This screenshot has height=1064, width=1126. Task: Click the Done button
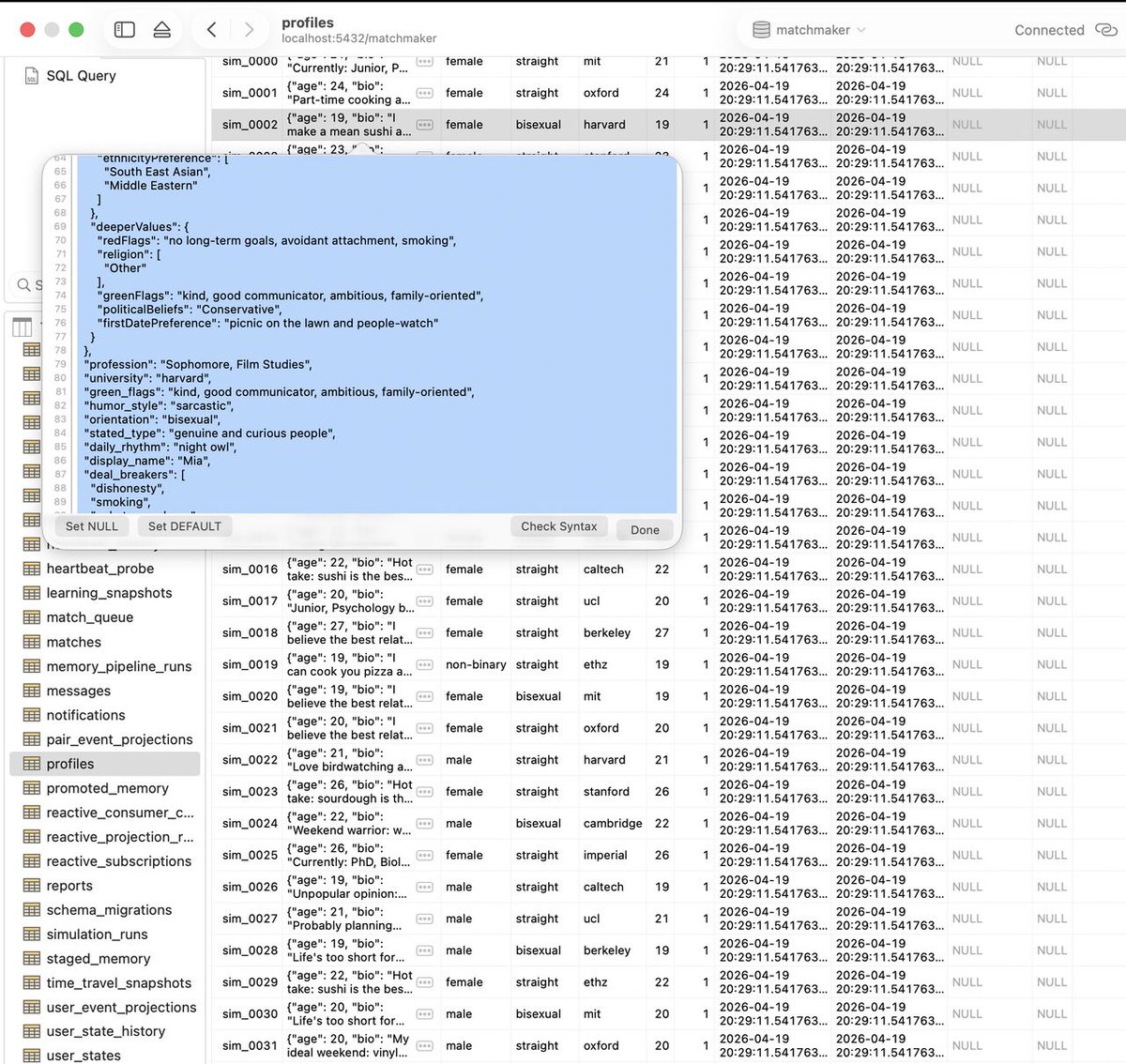(x=645, y=529)
